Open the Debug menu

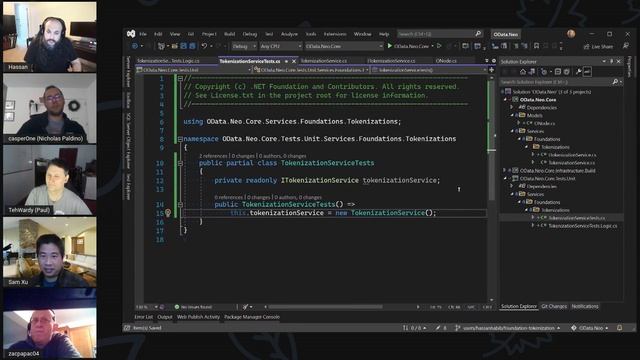click(250, 34)
